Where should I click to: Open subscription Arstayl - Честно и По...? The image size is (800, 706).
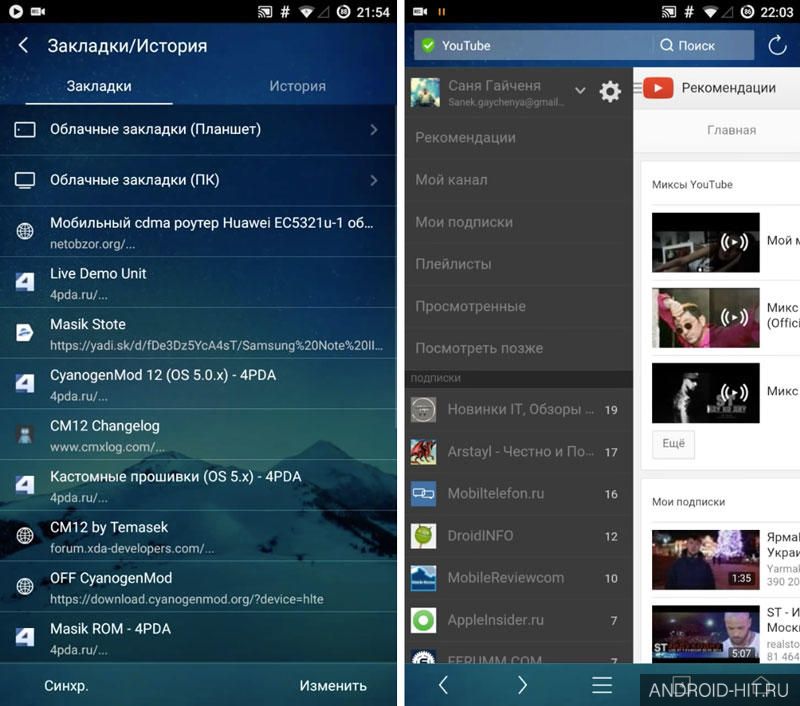pos(519,451)
